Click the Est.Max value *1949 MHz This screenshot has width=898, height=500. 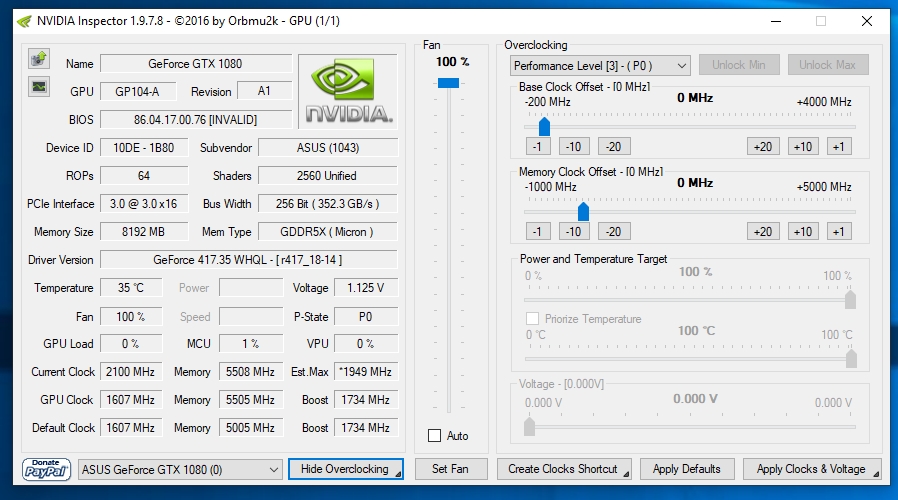coord(365,372)
